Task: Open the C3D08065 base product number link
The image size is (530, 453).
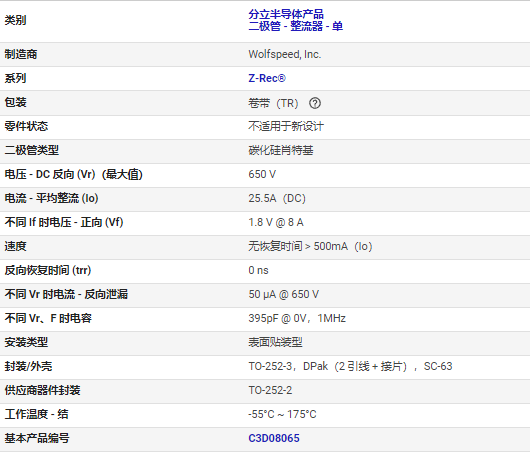Action: coord(274,438)
